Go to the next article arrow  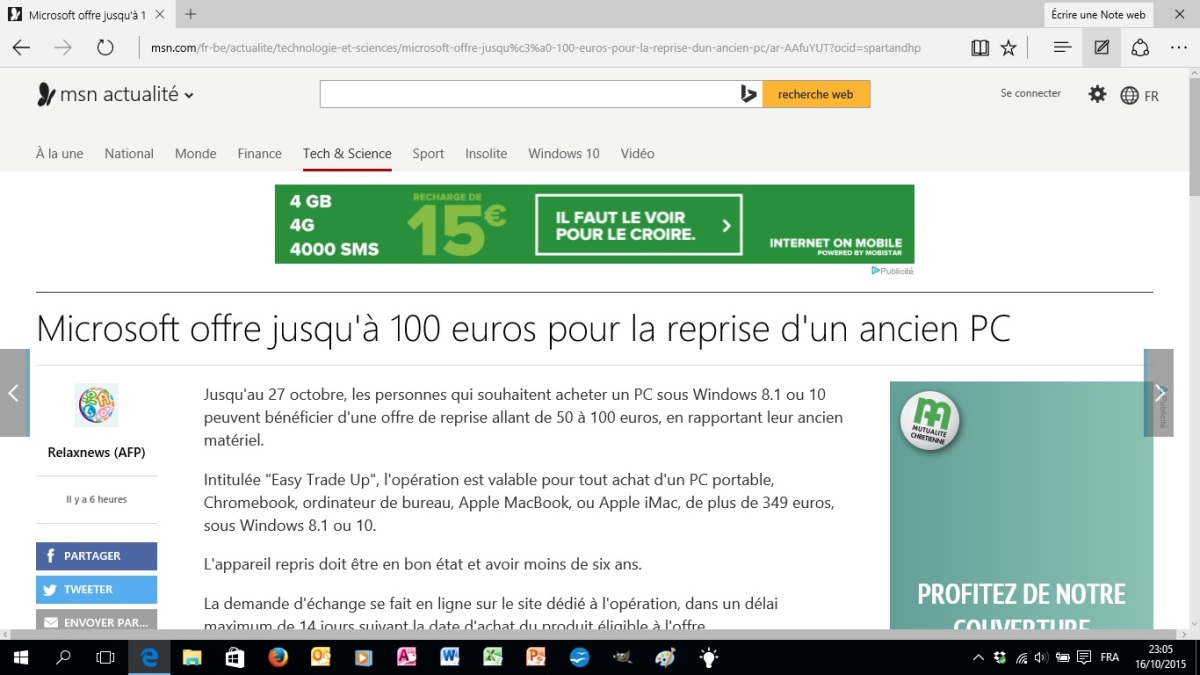[1159, 393]
